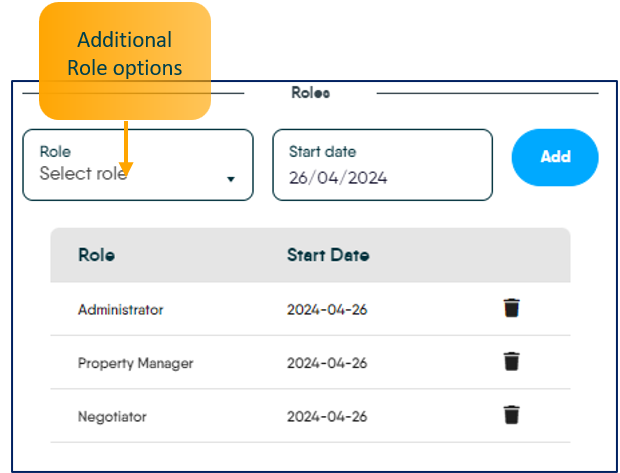620x473 pixels.
Task: Click the Property Manager start date cell
Action: point(327,363)
